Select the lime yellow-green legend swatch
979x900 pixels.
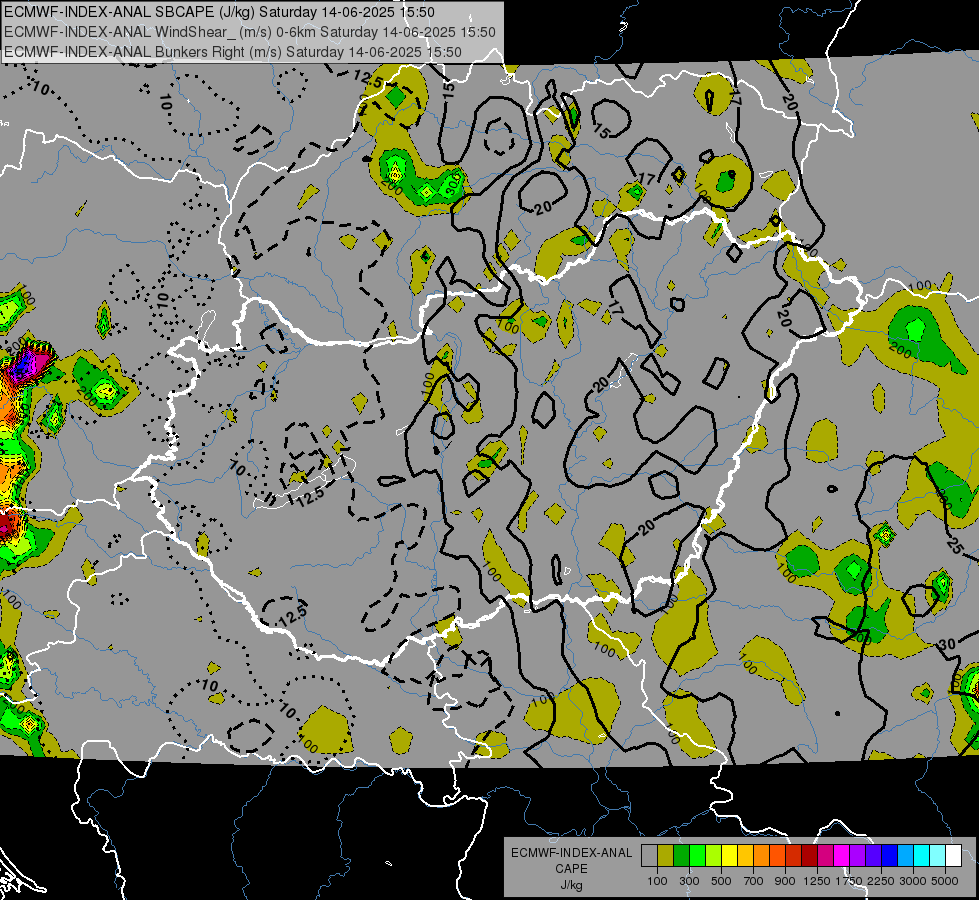[714, 855]
